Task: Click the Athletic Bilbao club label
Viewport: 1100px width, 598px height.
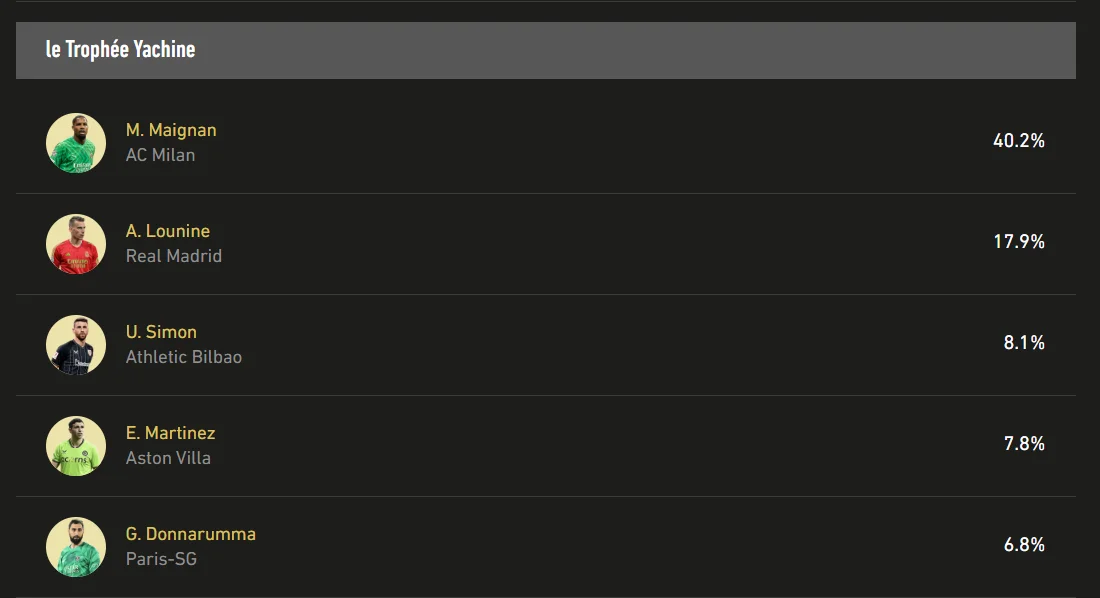Action: pos(184,357)
